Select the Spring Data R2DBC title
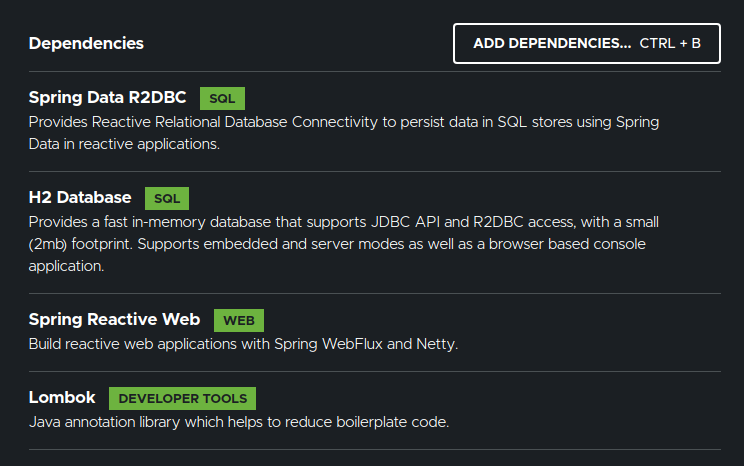 click(107, 98)
